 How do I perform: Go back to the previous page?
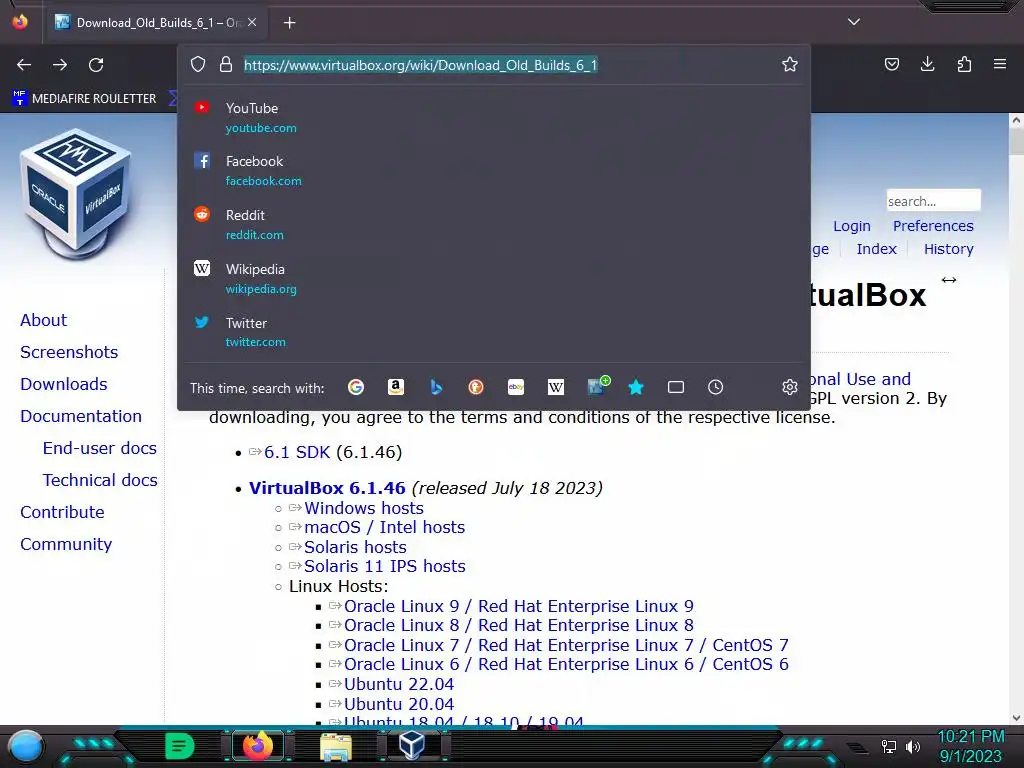click(x=24, y=65)
